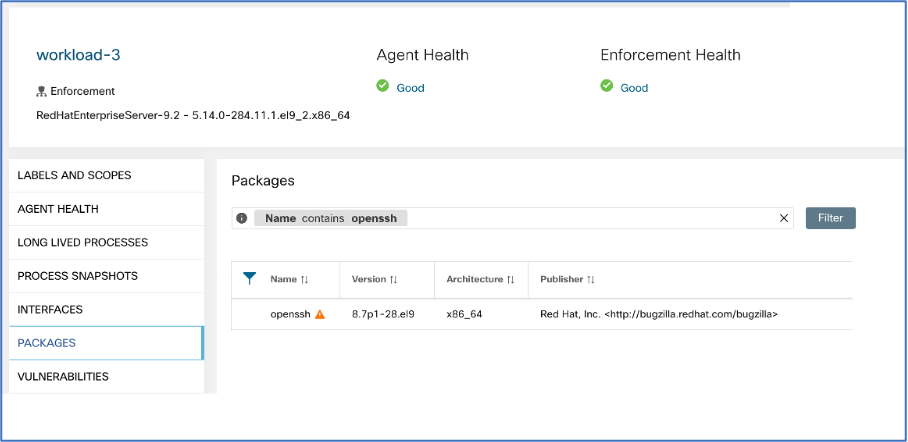Open the Vulnerabilities tab

pyautogui.click(x=63, y=376)
